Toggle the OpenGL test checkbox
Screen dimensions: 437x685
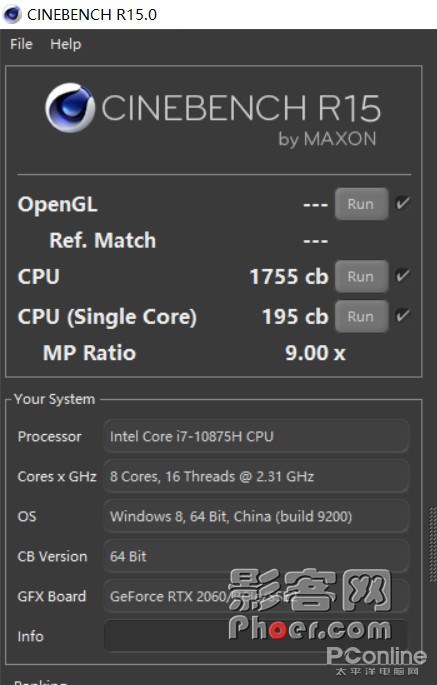pos(402,203)
